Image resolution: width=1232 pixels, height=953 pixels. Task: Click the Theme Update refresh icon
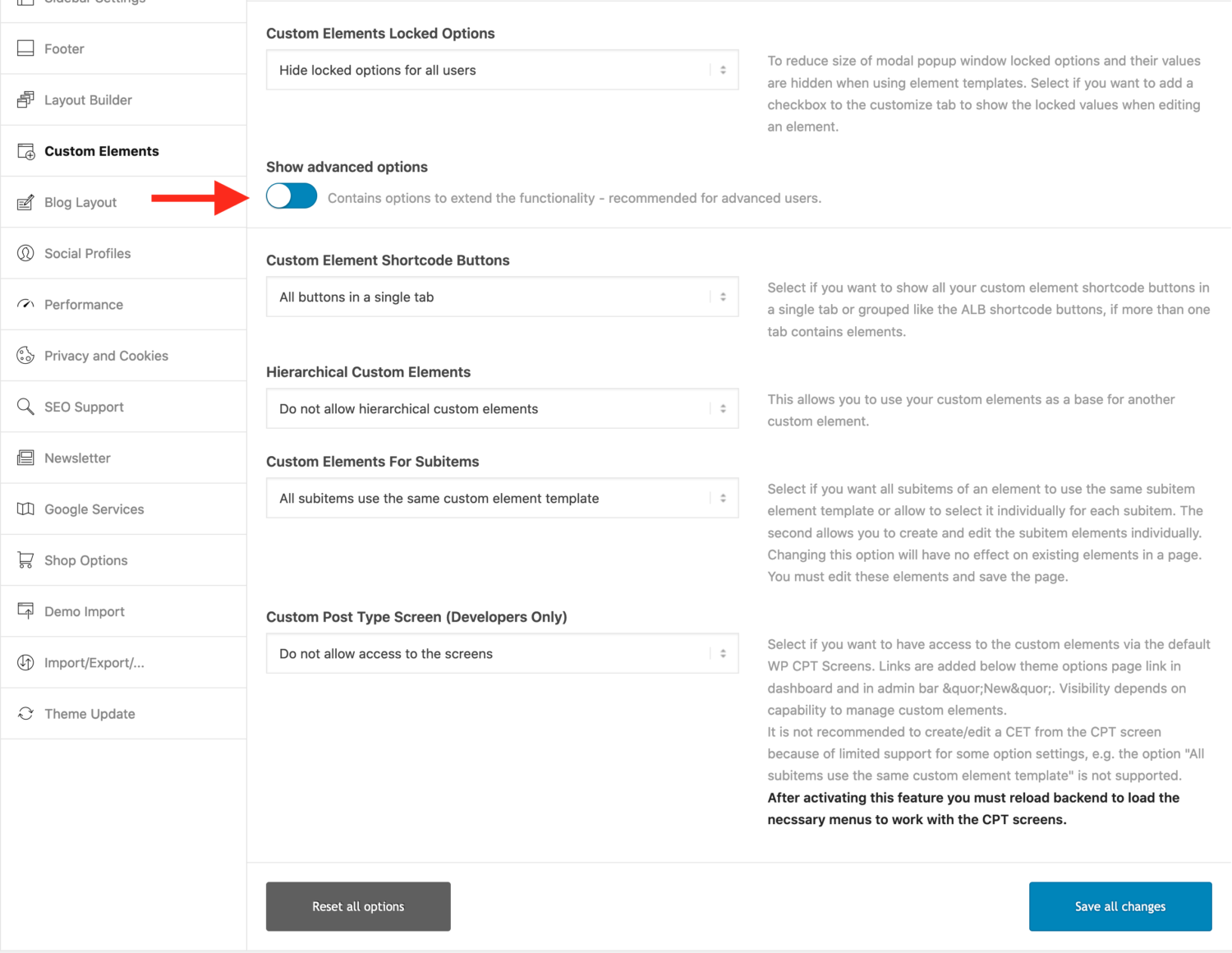pos(25,713)
